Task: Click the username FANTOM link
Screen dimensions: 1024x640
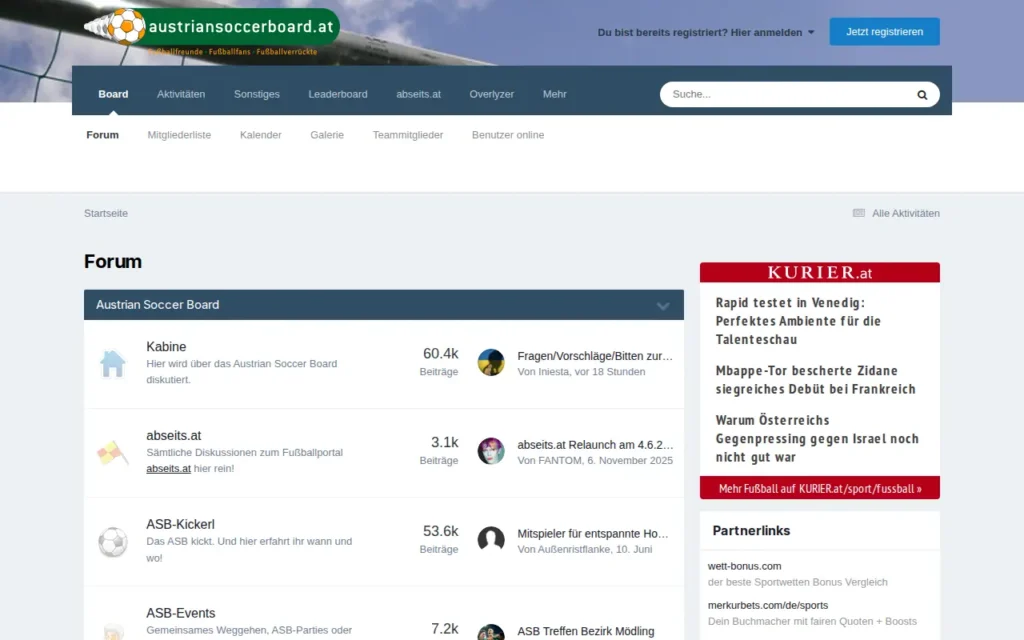Action: point(560,460)
